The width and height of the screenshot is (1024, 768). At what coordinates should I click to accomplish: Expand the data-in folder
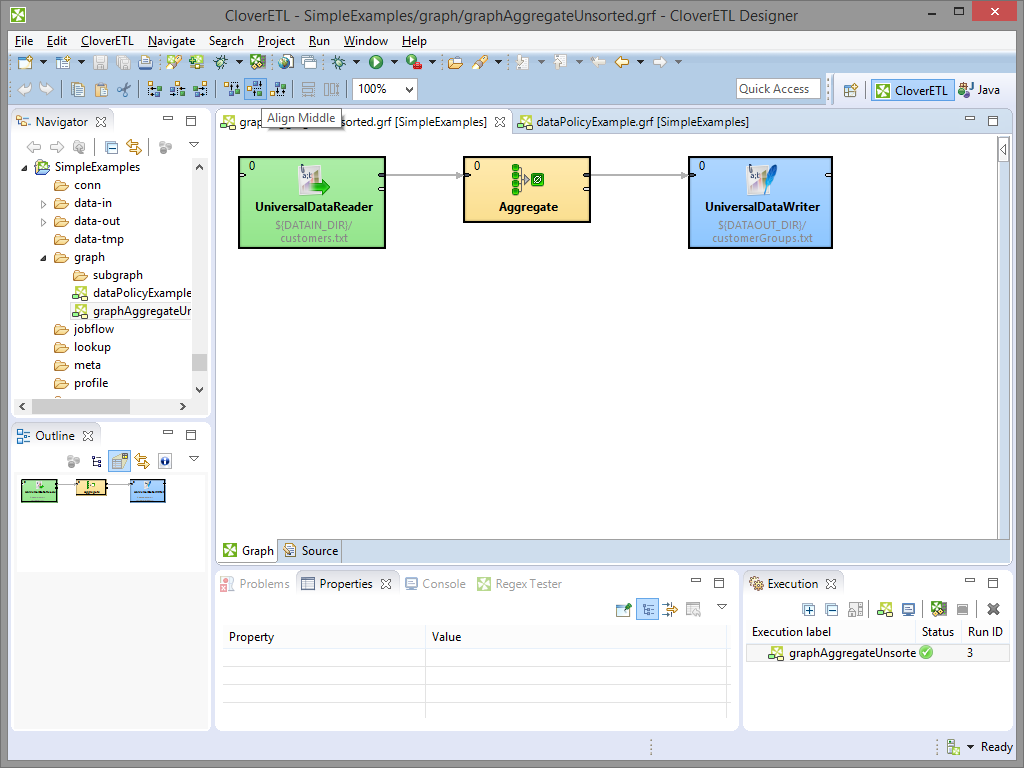[43, 203]
